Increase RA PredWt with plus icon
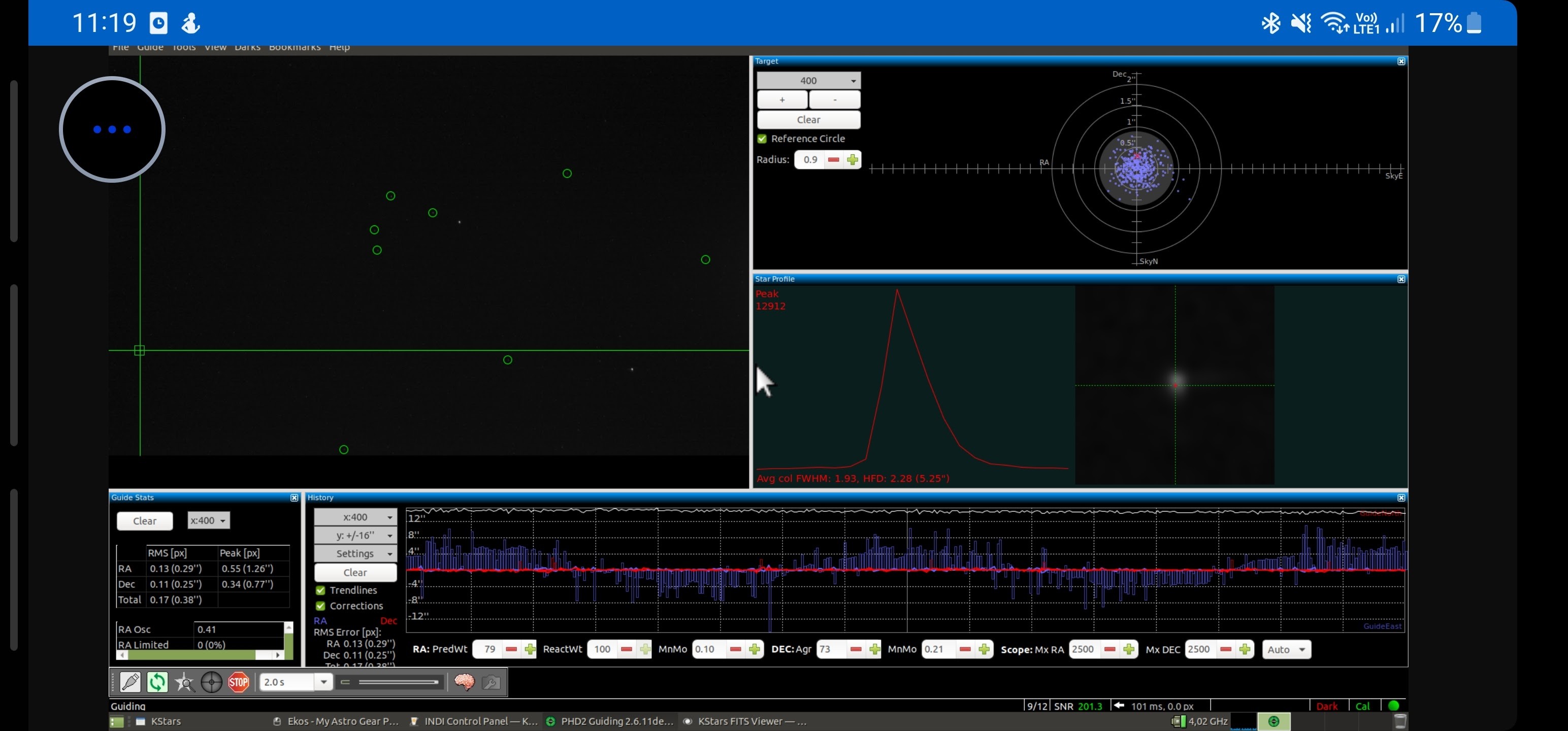This screenshot has height=731, width=1568. [530, 649]
